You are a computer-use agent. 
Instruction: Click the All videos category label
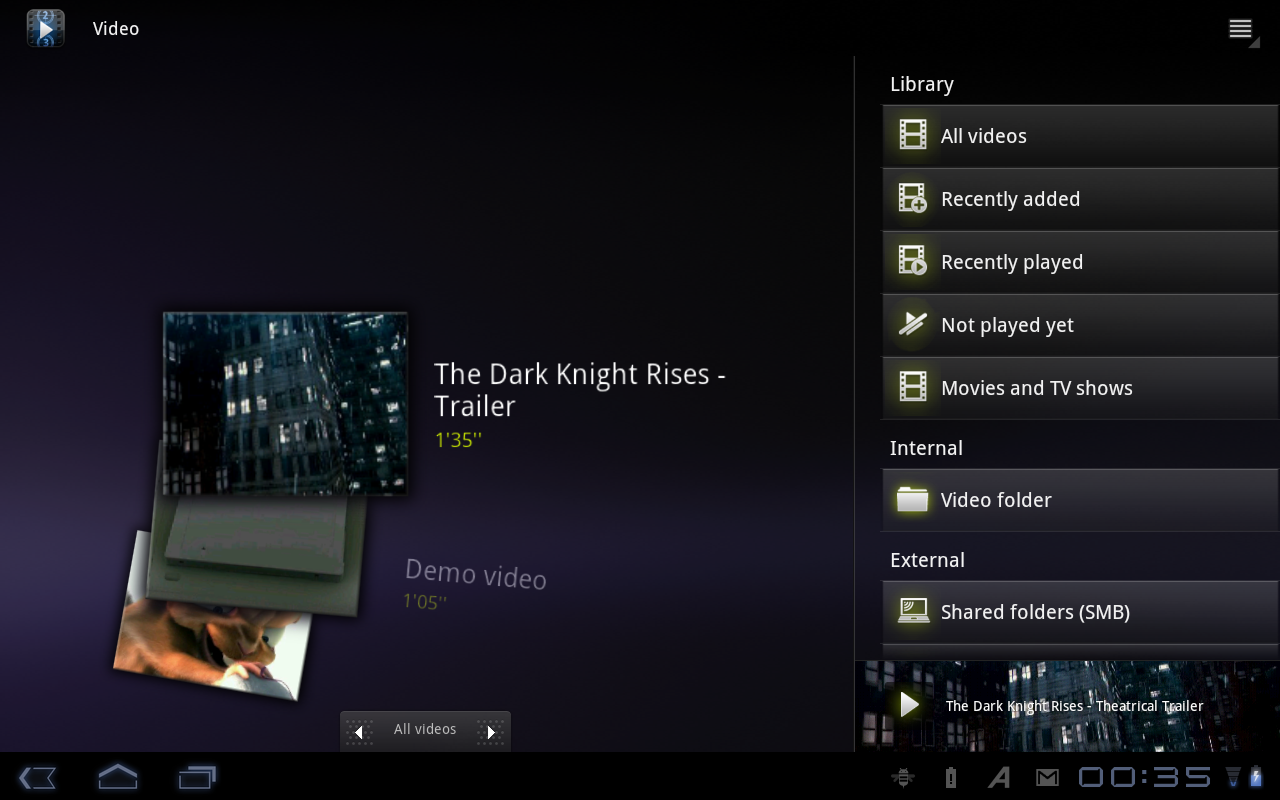tap(425, 729)
